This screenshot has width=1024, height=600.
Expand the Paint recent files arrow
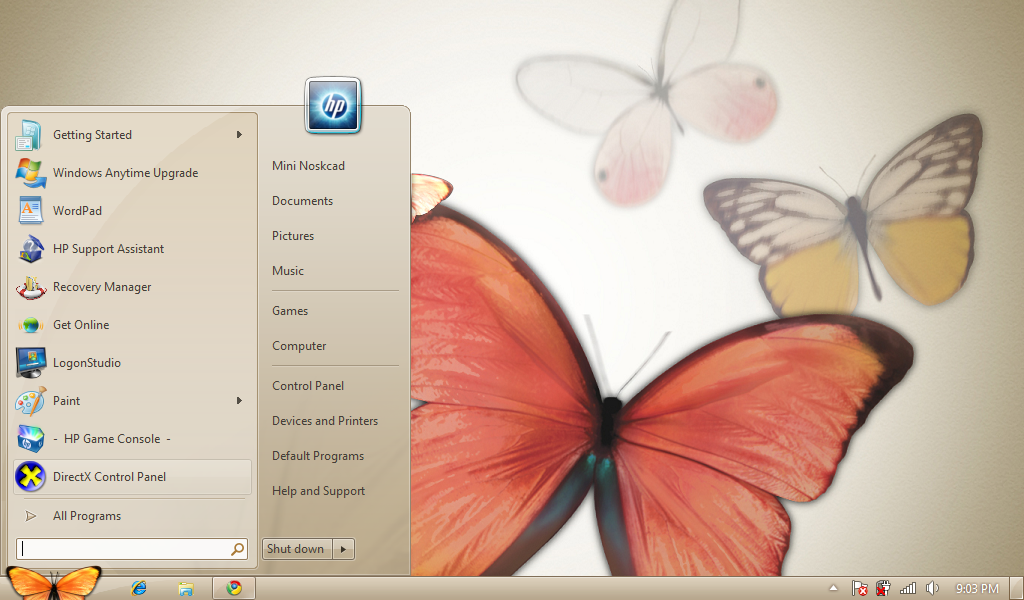(x=239, y=401)
